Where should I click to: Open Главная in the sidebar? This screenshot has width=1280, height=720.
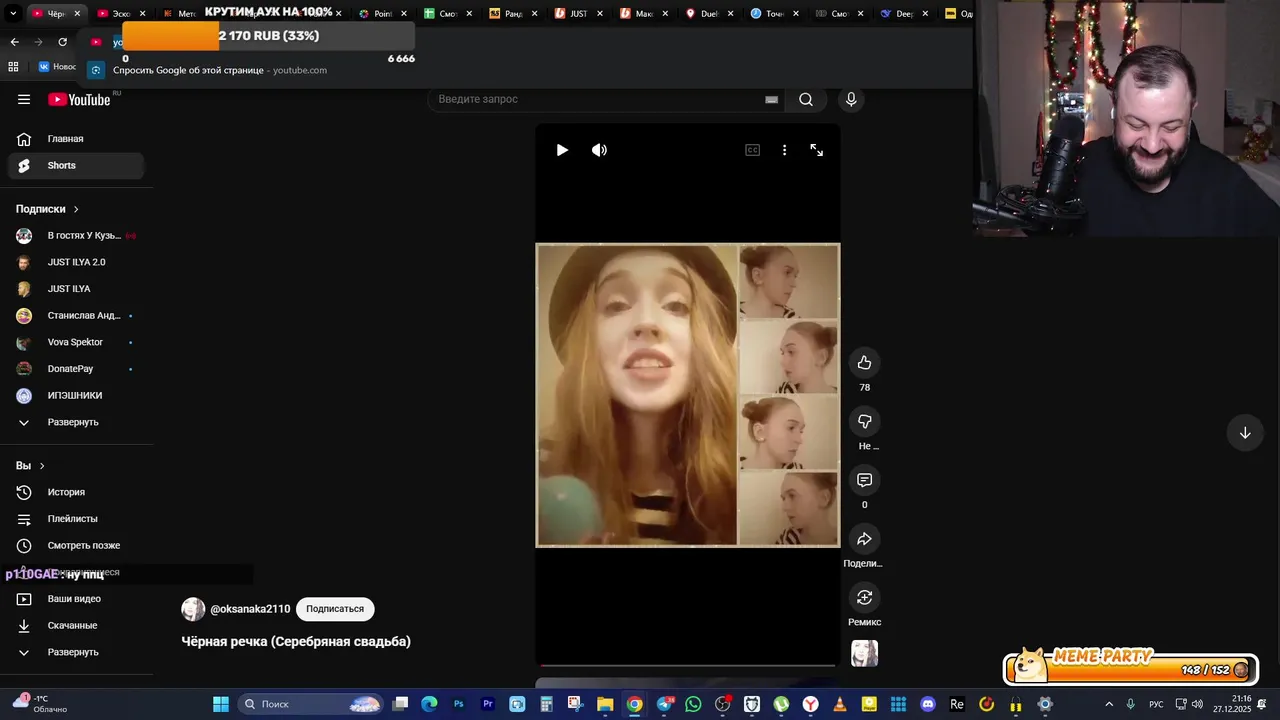[x=76, y=139]
